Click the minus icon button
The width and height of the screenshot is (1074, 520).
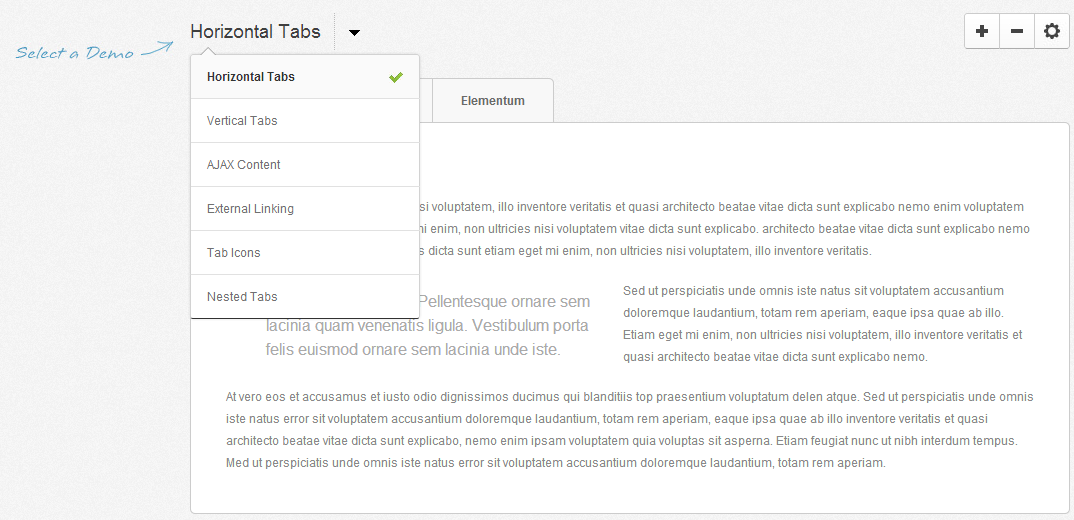pos(1016,31)
